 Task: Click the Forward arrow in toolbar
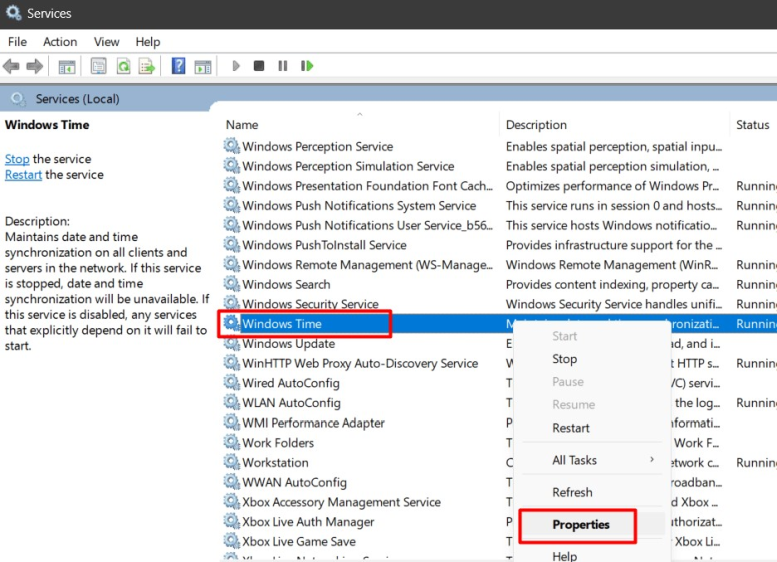[34, 66]
